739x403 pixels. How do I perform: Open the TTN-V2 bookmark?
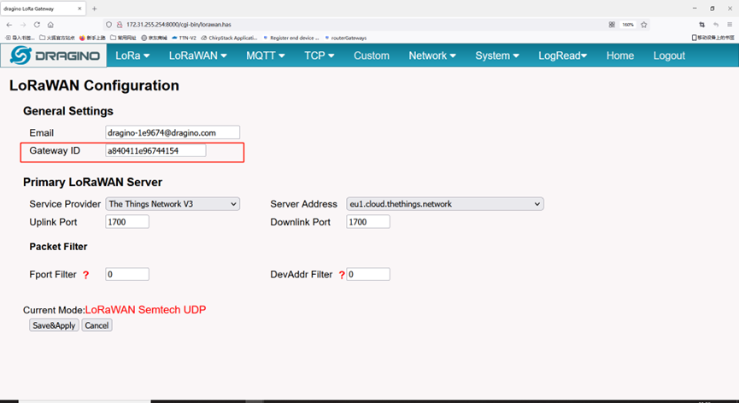pos(184,38)
